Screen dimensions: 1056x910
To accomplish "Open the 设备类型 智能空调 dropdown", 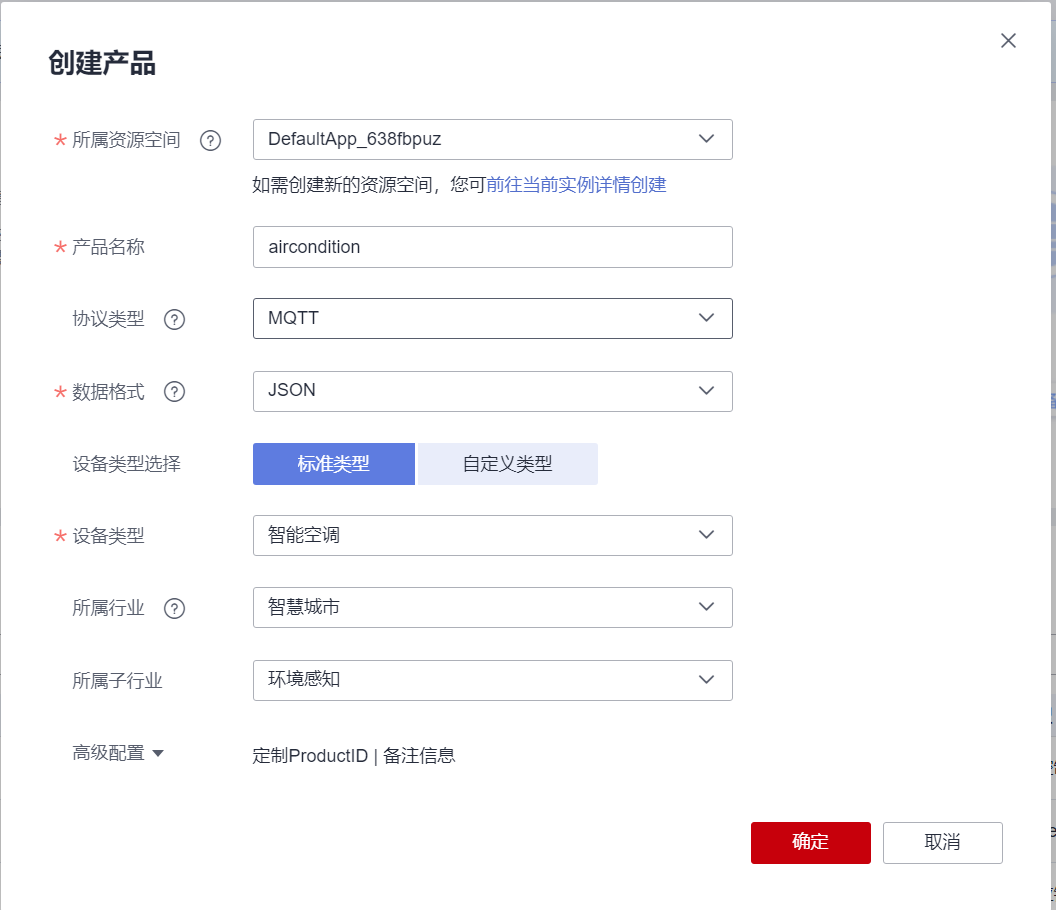I will coord(492,536).
